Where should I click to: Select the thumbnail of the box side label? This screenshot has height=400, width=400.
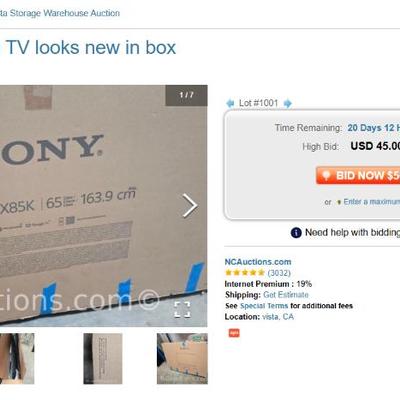(x=103, y=358)
